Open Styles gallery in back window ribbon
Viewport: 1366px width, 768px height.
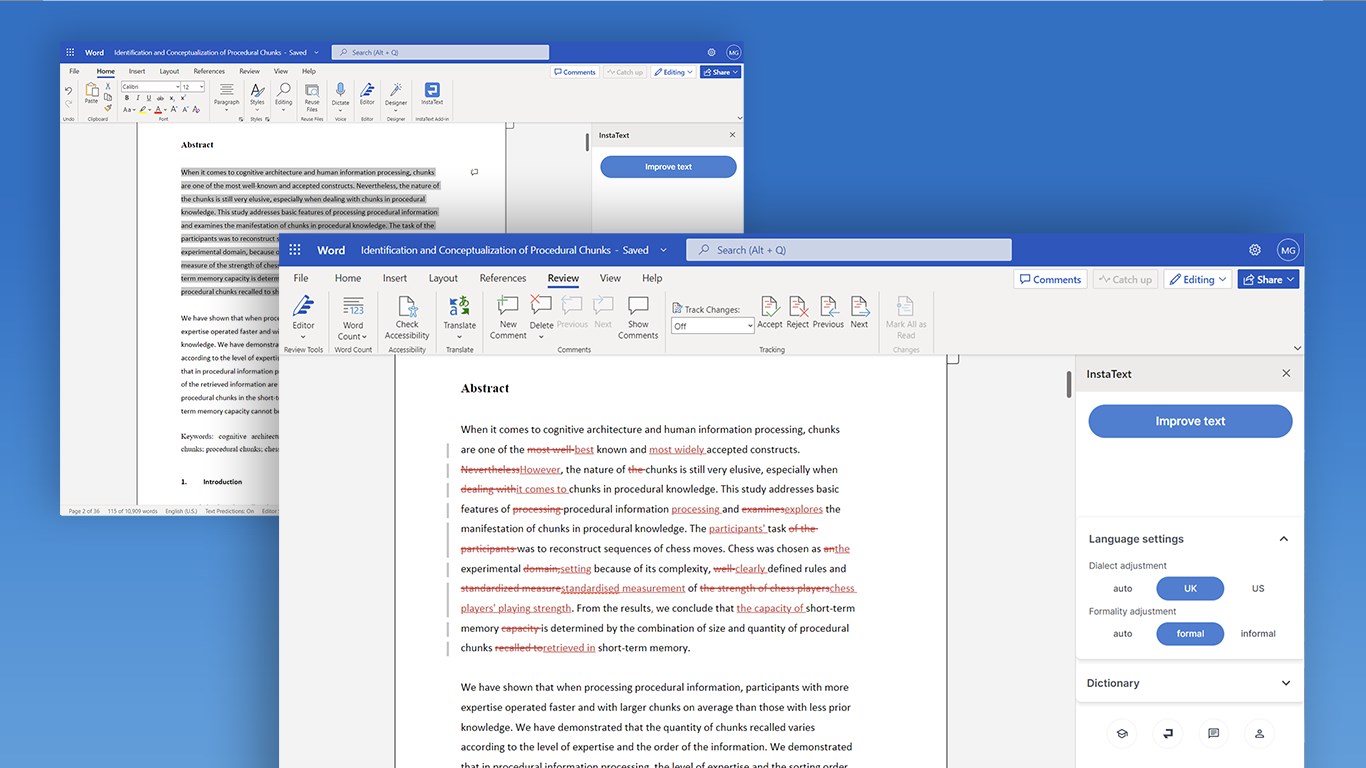[x=257, y=93]
